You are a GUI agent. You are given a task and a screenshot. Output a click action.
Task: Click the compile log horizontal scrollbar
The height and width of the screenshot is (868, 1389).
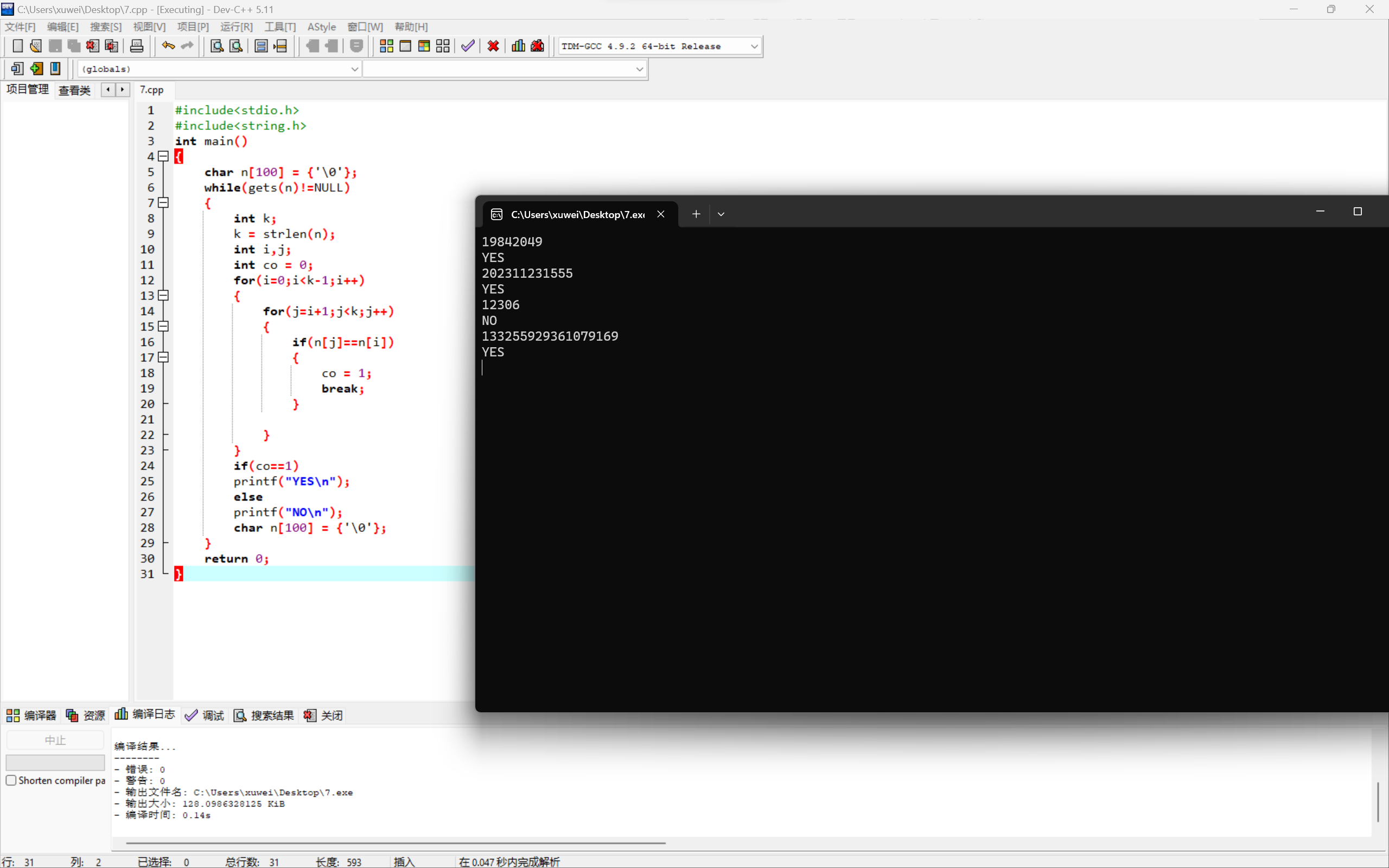click(395, 843)
